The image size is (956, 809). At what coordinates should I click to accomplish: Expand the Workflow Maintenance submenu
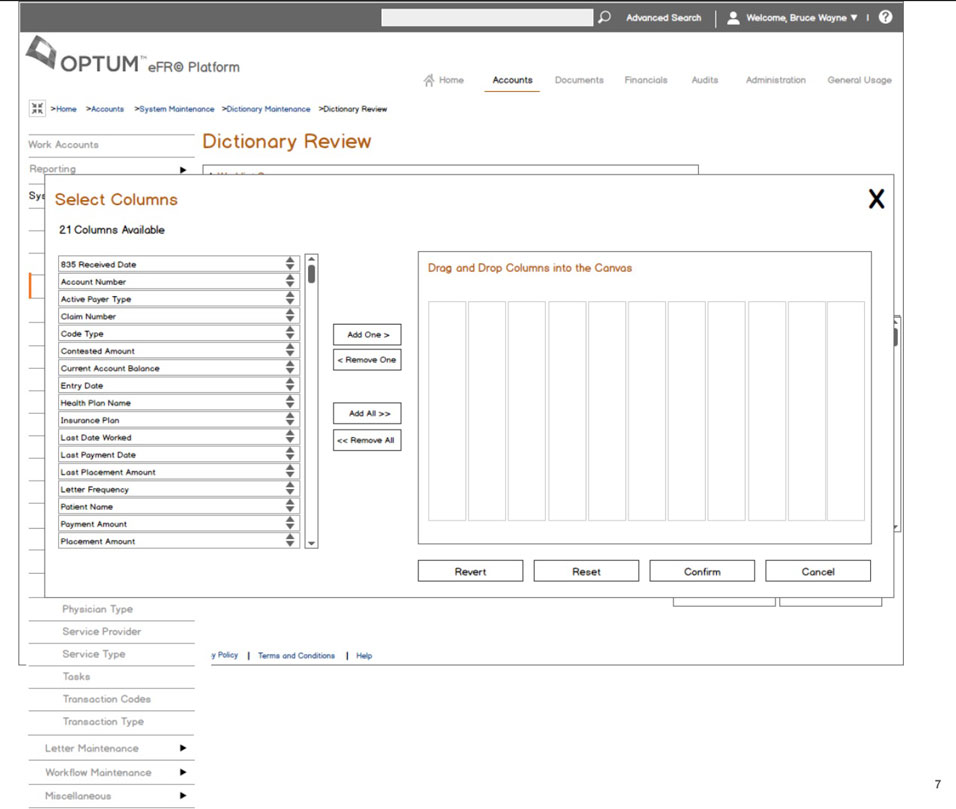click(182, 772)
